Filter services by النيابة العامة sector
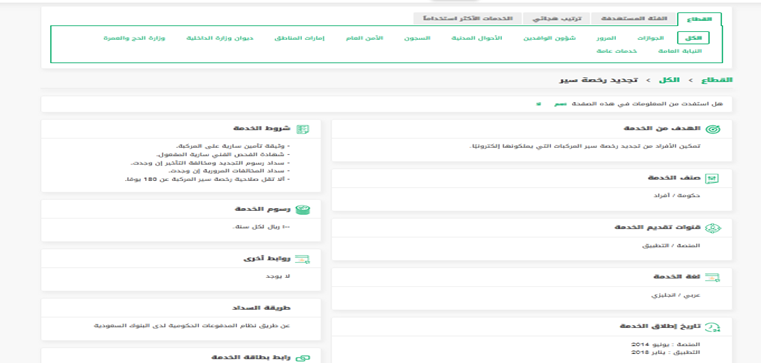This screenshot has width=761, height=363. click(680, 51)
